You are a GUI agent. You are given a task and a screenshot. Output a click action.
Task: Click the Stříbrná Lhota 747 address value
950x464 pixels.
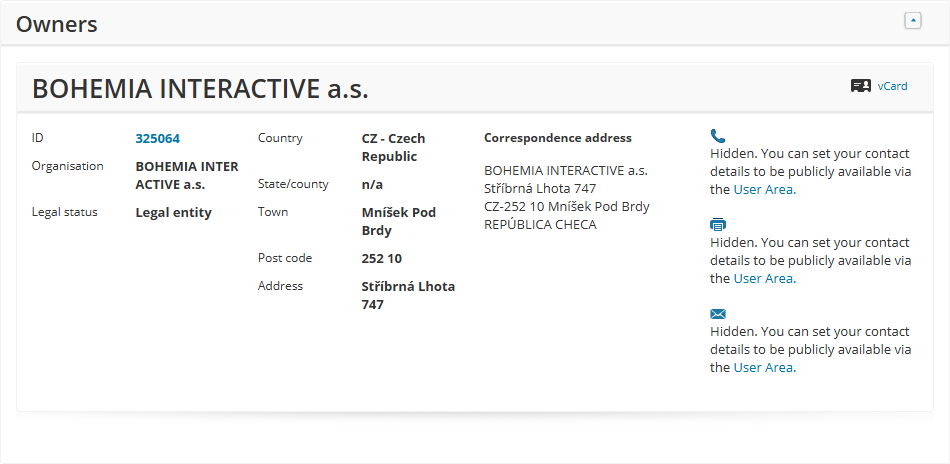click(x=407, y=295)
